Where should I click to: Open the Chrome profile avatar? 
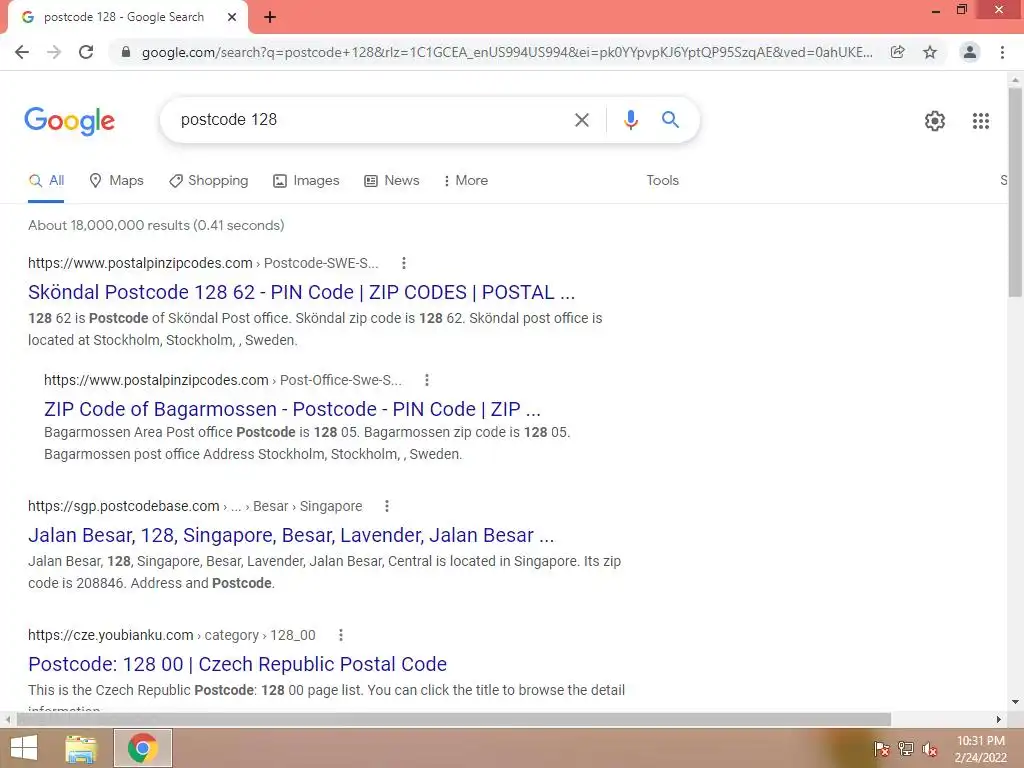point(970,52)
